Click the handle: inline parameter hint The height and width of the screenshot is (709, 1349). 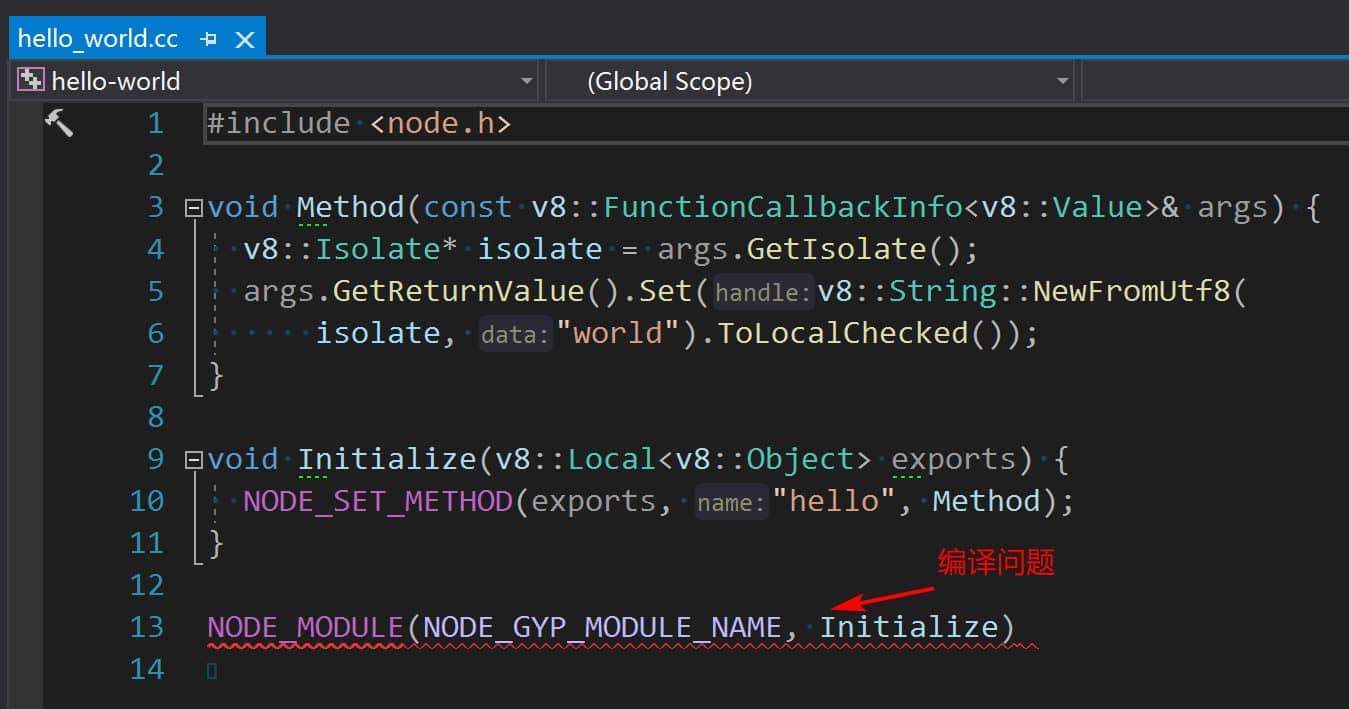click(764, 292)
